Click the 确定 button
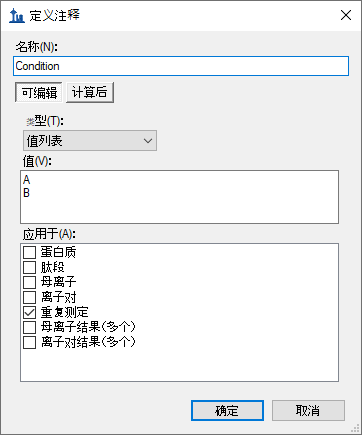Viewport: 362px width, 435px height. click(x=227, y=410)
